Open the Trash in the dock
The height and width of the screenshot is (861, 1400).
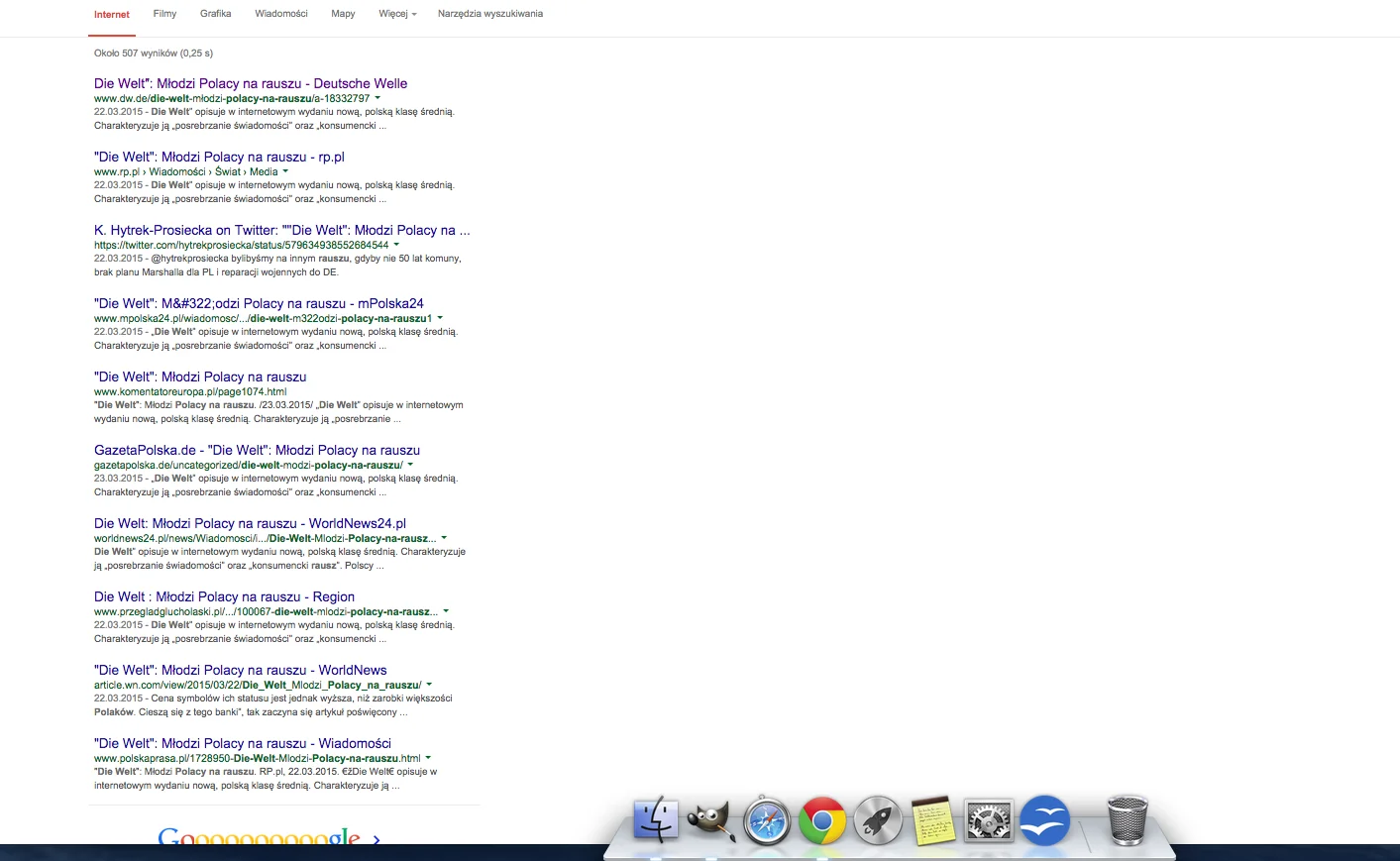point(1127,820)
